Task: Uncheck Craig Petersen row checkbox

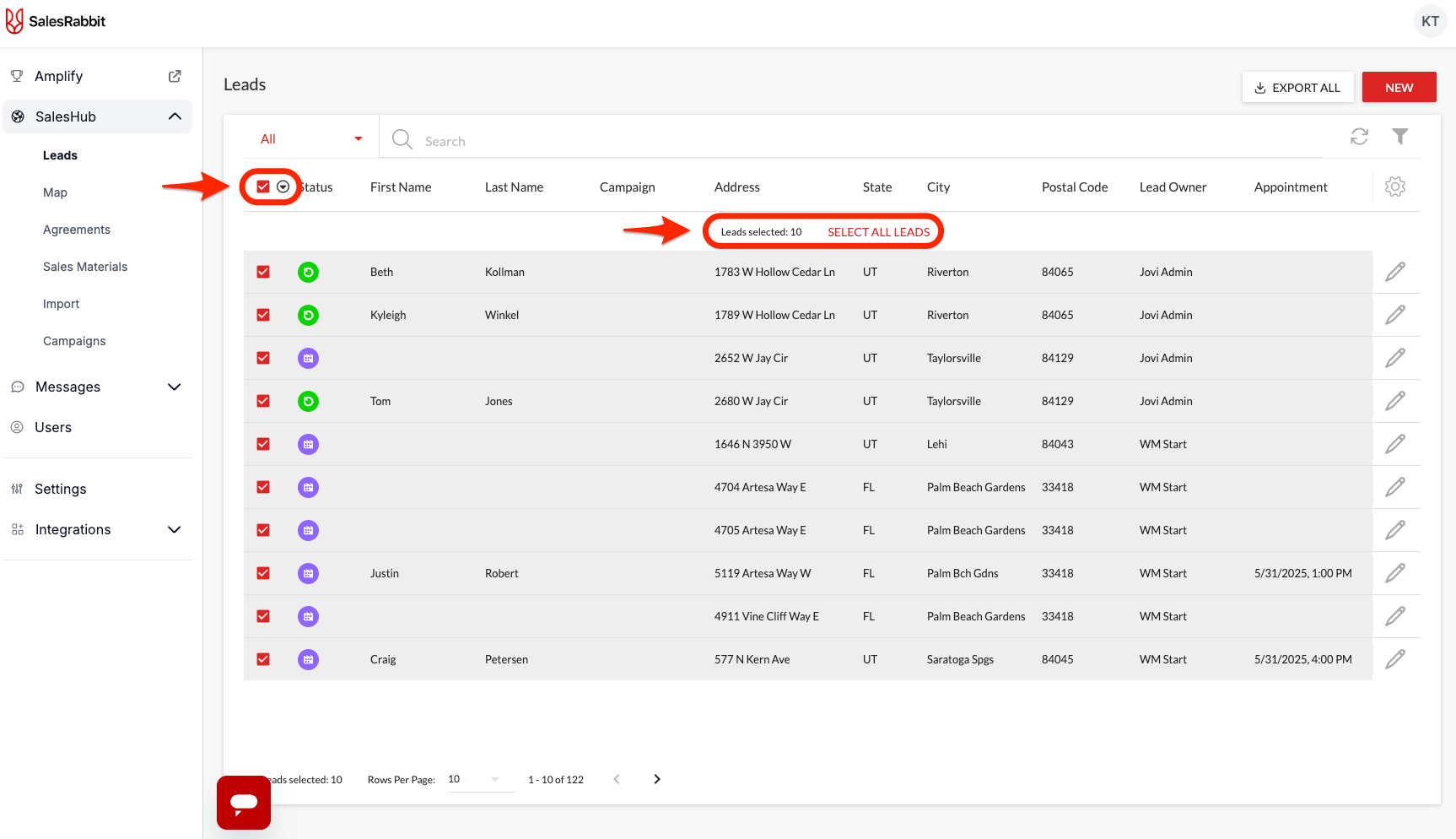Action: coord(263,659)
